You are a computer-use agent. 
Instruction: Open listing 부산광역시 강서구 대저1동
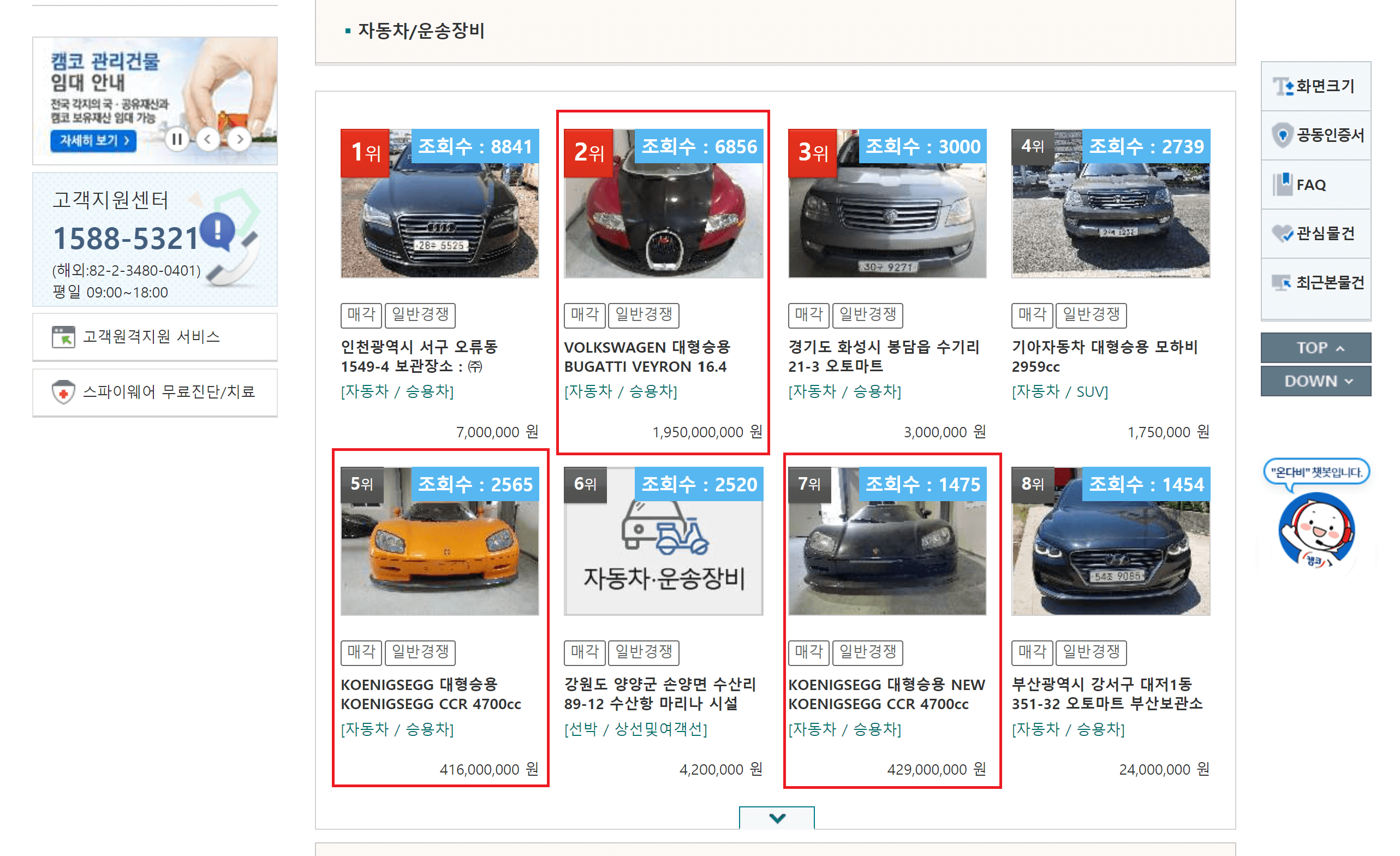pyautogui.click(x=1107, y=694)
